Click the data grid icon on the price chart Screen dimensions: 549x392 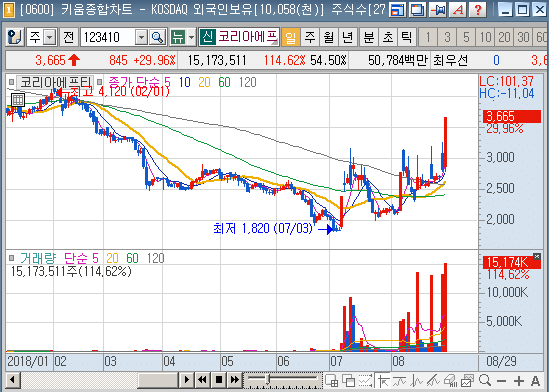pos(18,100)
